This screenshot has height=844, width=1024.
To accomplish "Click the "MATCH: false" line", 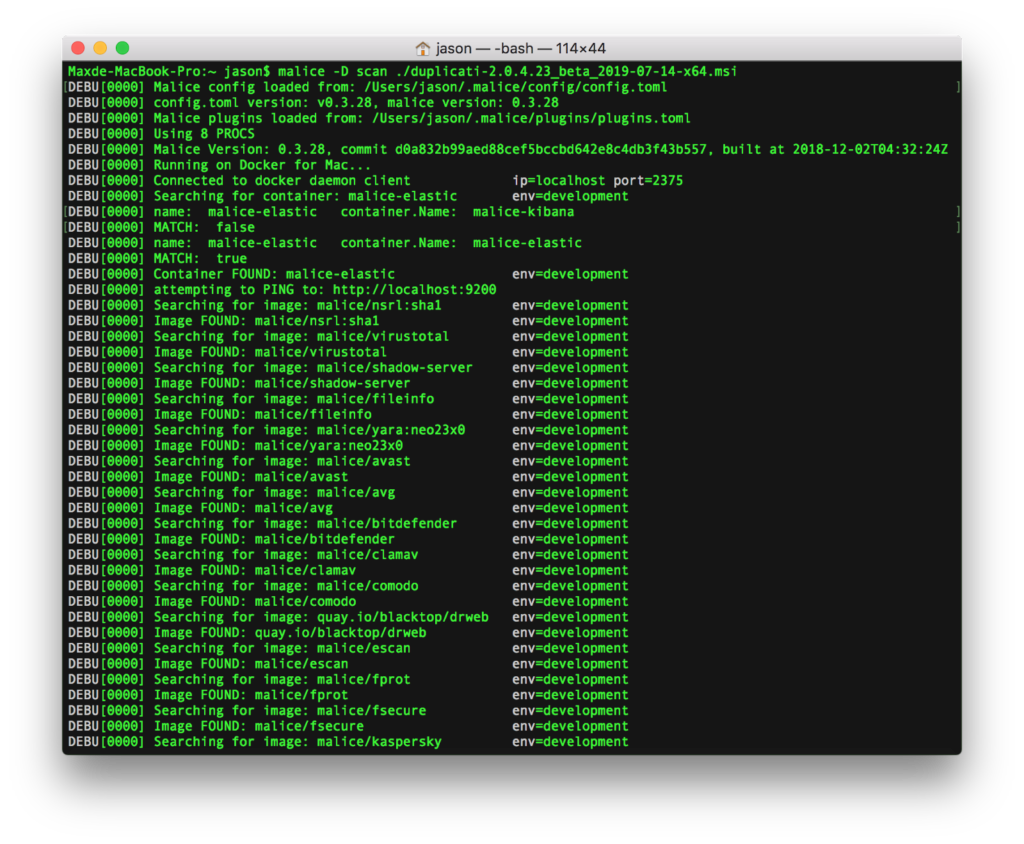I will click(x=204, y=228).
